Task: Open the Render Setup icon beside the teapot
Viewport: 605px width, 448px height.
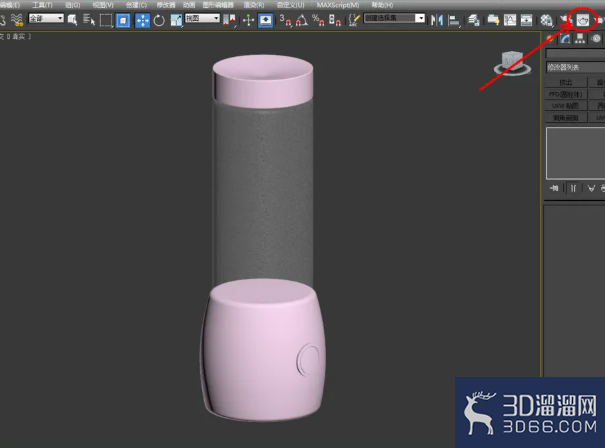Action: pyautogui.click(x=566, y=20)
